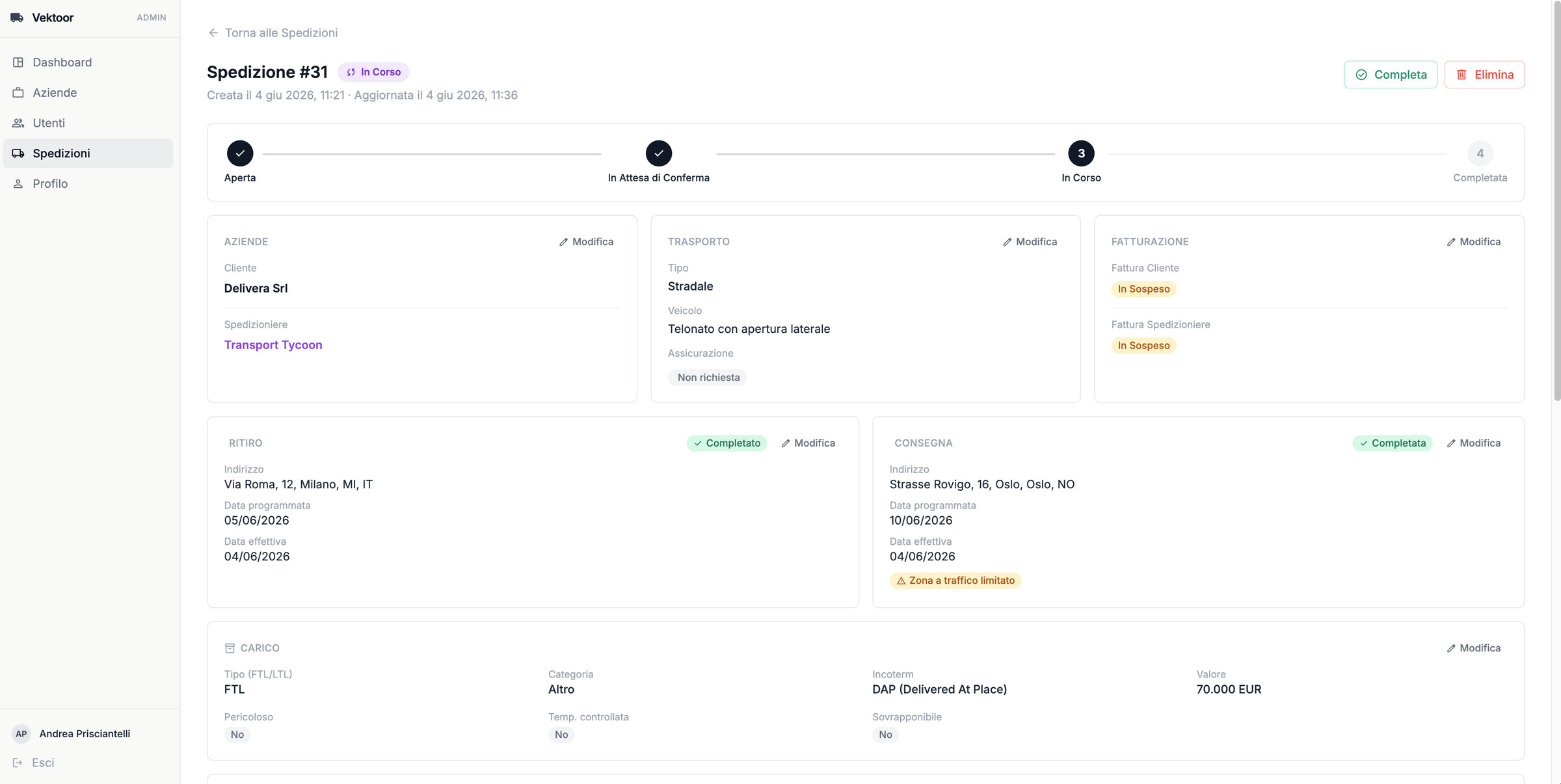This screenshot has width=1561, height=784.
Task: Click pickup address Via Roma, 12, Milano
Action: click(x=299, y=484)
